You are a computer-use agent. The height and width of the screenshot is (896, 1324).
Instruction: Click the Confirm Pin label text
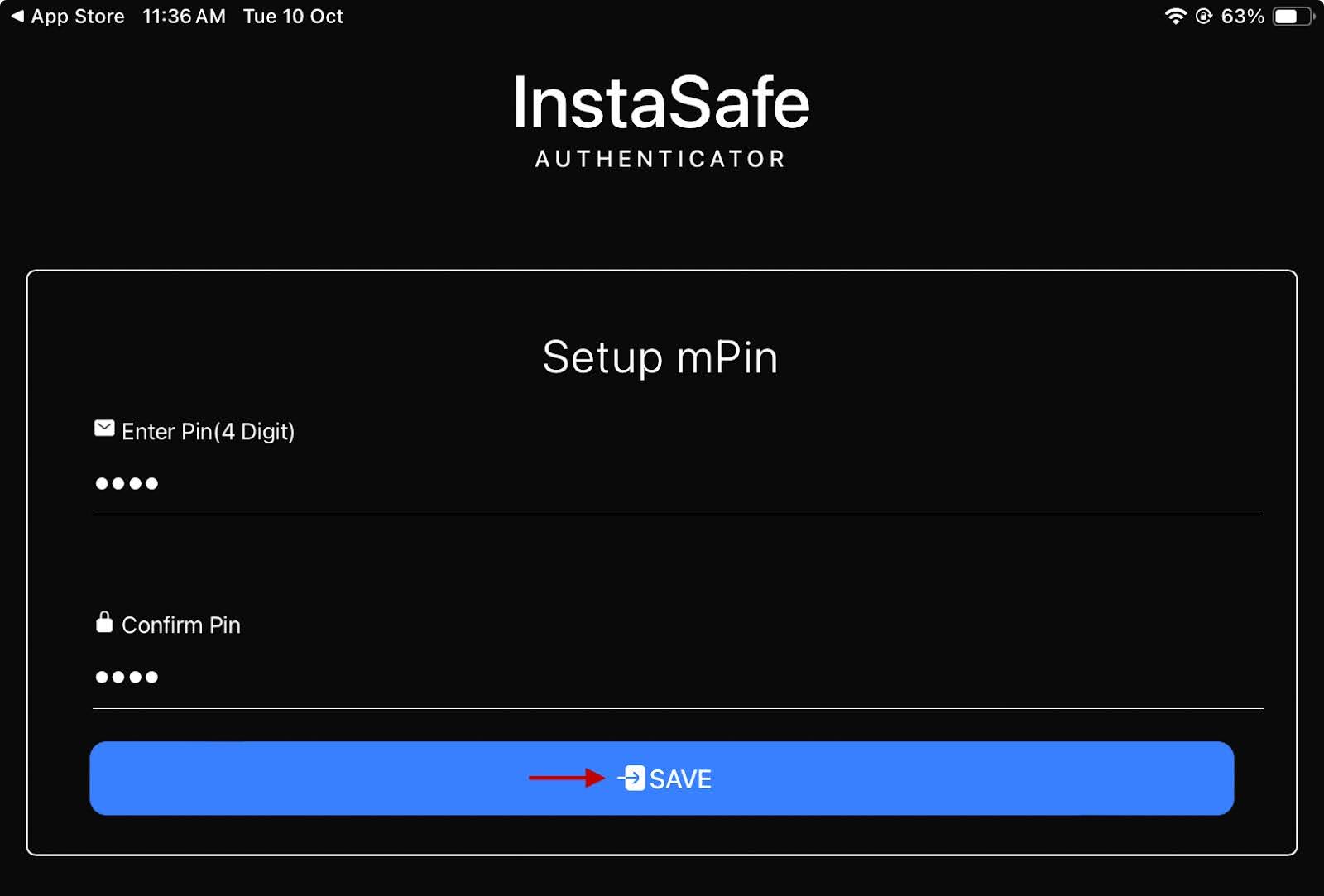[181, 625]
